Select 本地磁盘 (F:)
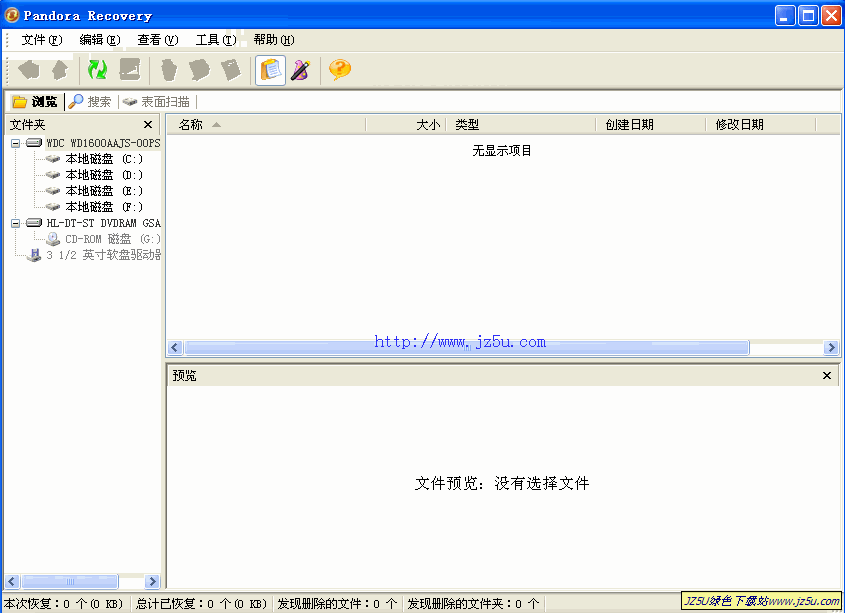Screen dimensions: 845x613 (104, 207)
